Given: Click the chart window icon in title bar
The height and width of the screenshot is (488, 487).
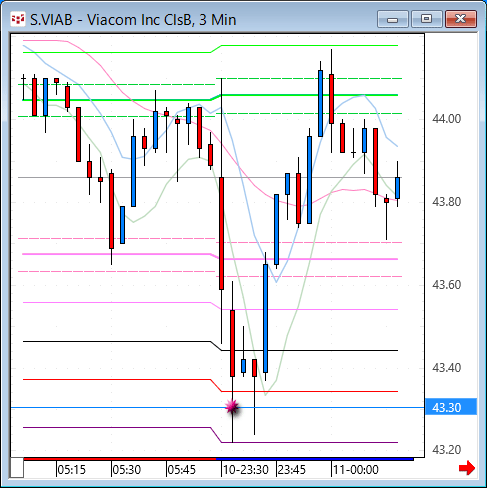Looking at the screenshot, I should click(x=18, y=19).
